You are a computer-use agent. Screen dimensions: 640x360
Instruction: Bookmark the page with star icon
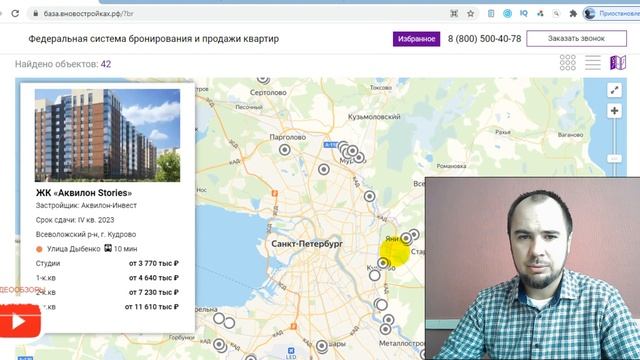coord(471,13)
